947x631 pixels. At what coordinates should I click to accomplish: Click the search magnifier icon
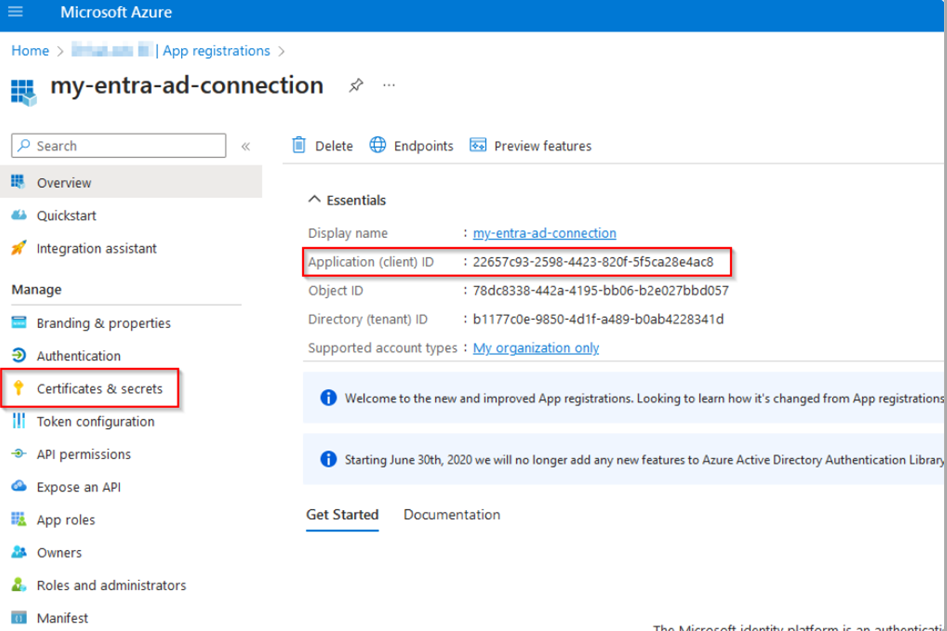[24, 146]
